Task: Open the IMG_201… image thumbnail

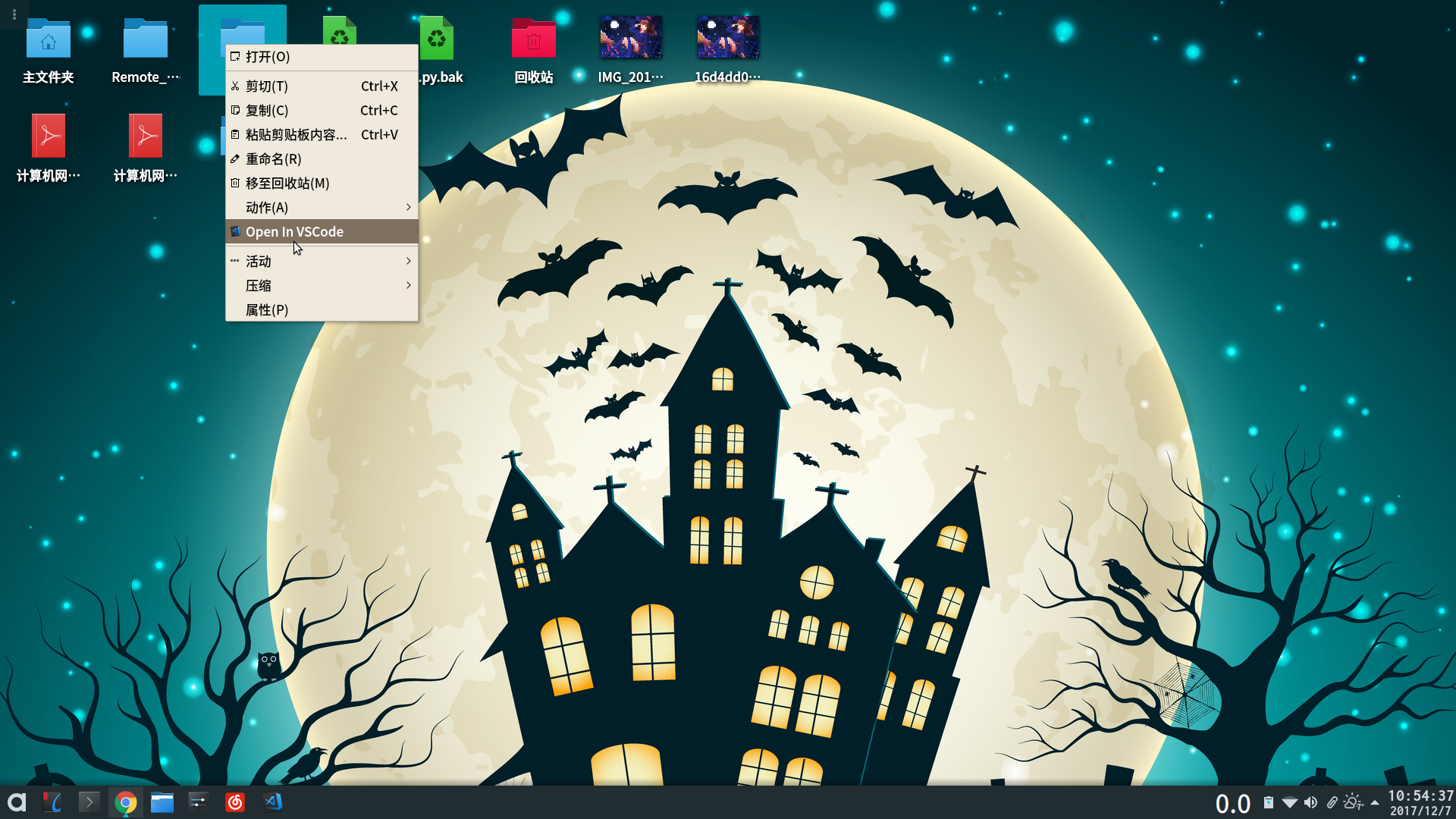Action: click(x=630, y=50)
